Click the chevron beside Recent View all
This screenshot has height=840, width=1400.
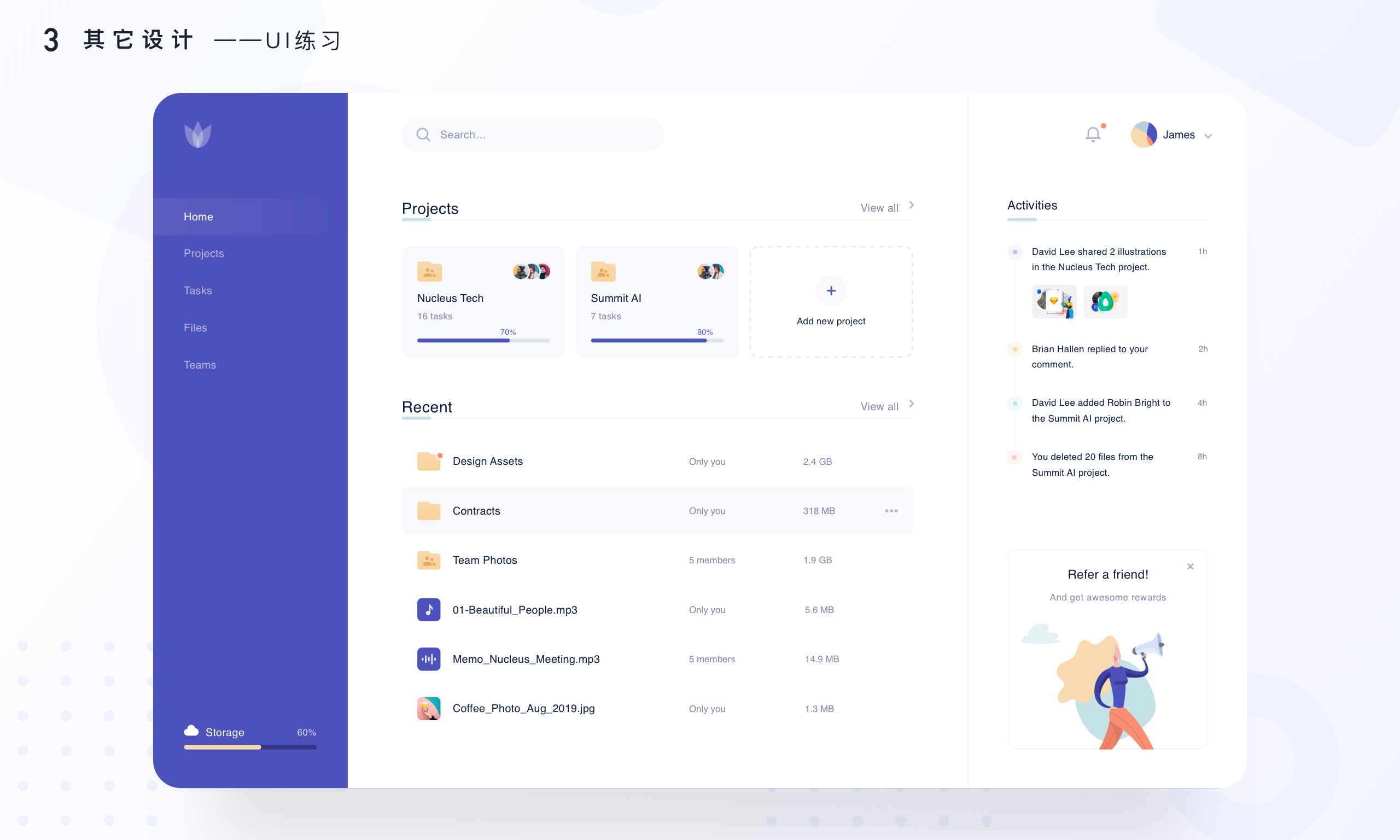tap(911, 404)
